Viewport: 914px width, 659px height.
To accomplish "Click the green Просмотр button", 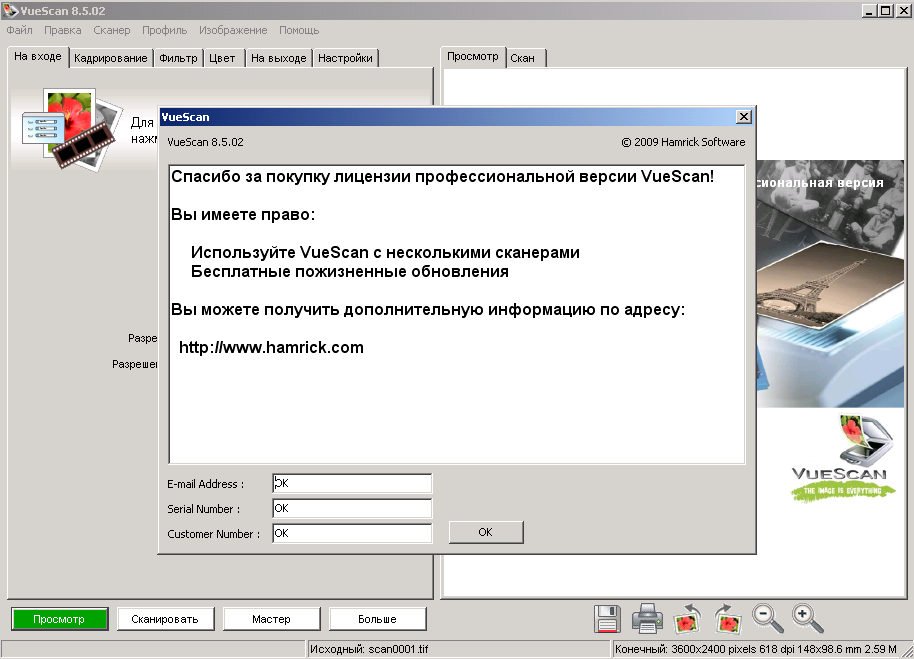I will pos(59,619).
